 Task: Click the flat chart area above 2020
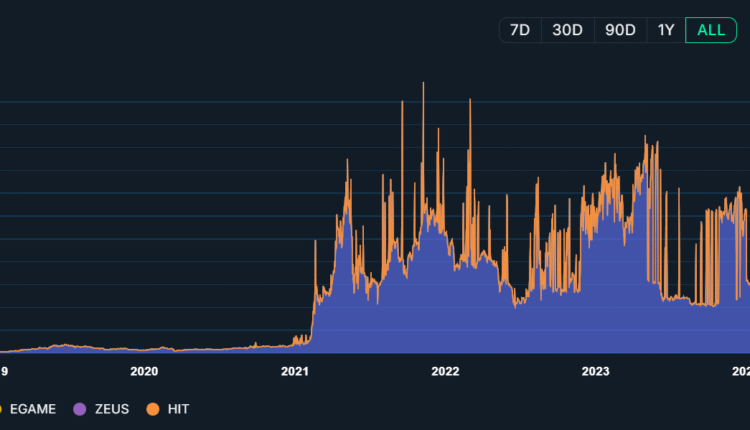click(x=145, y=349)
